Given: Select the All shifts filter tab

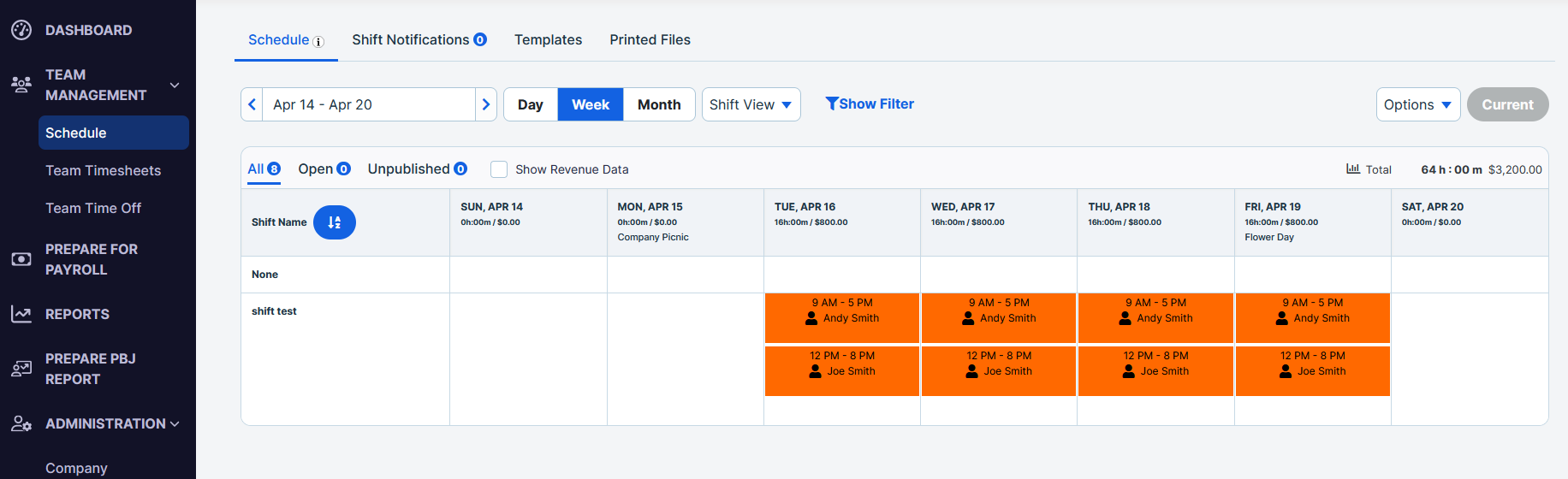Looking at the screenshot, I should tap(264, 169).
